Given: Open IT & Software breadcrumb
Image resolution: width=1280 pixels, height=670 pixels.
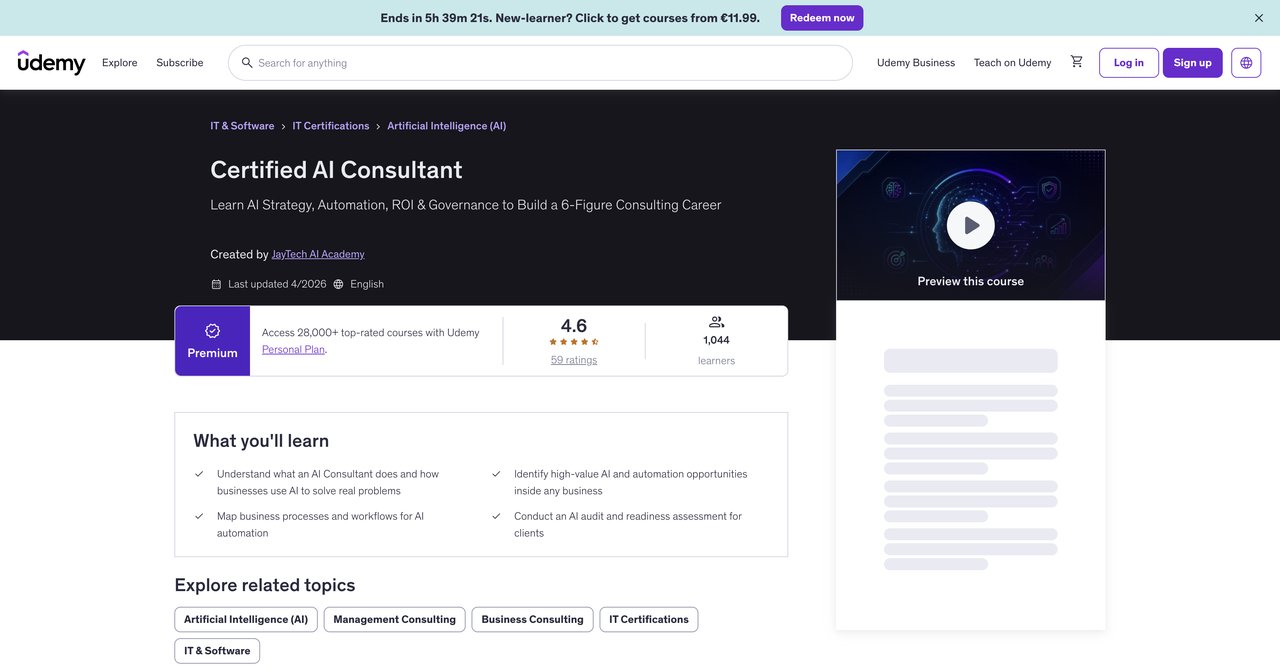Looking at the screenshot, I should pos(242,126).
